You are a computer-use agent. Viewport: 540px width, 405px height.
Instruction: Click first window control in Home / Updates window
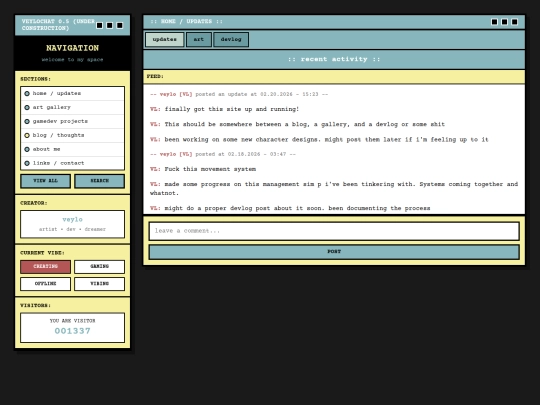point(495,22)
